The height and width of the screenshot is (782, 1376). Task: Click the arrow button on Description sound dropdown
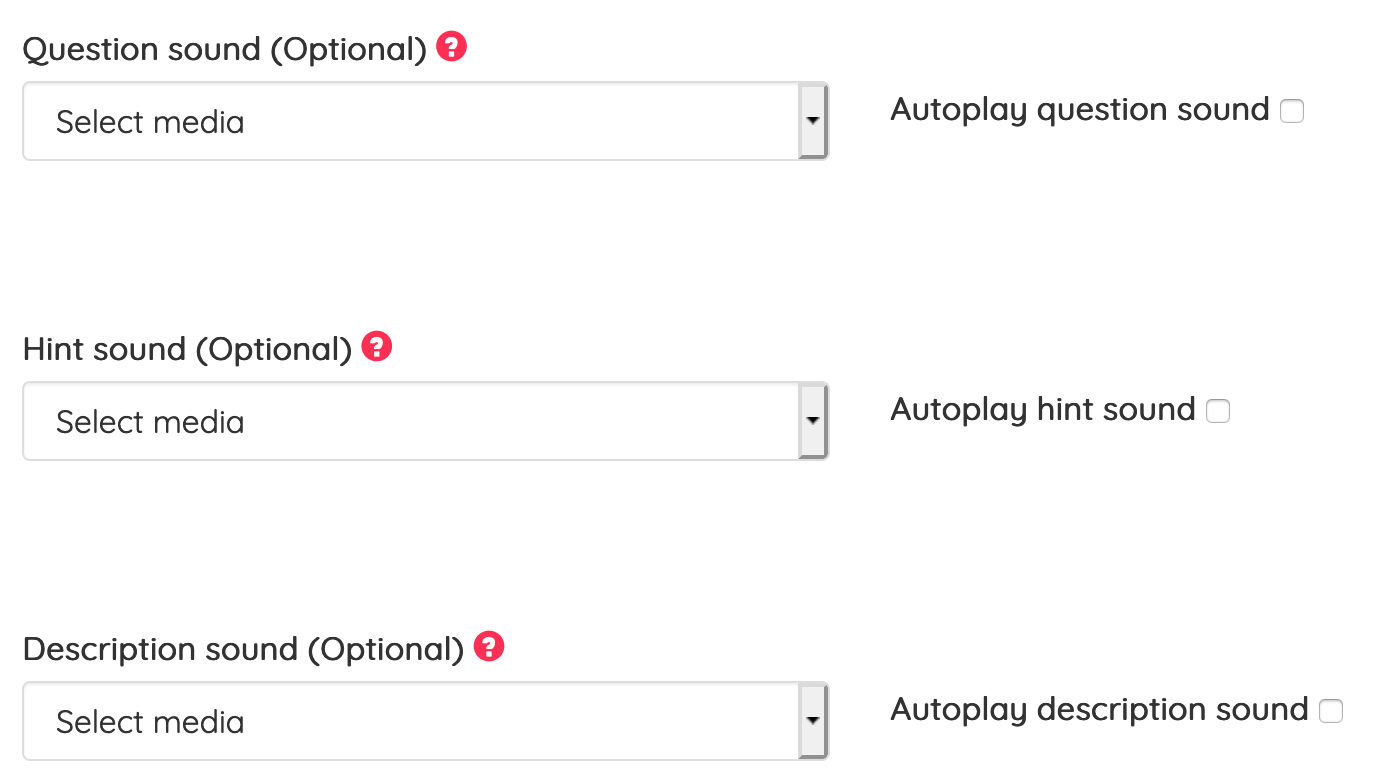tap(813, 722)
